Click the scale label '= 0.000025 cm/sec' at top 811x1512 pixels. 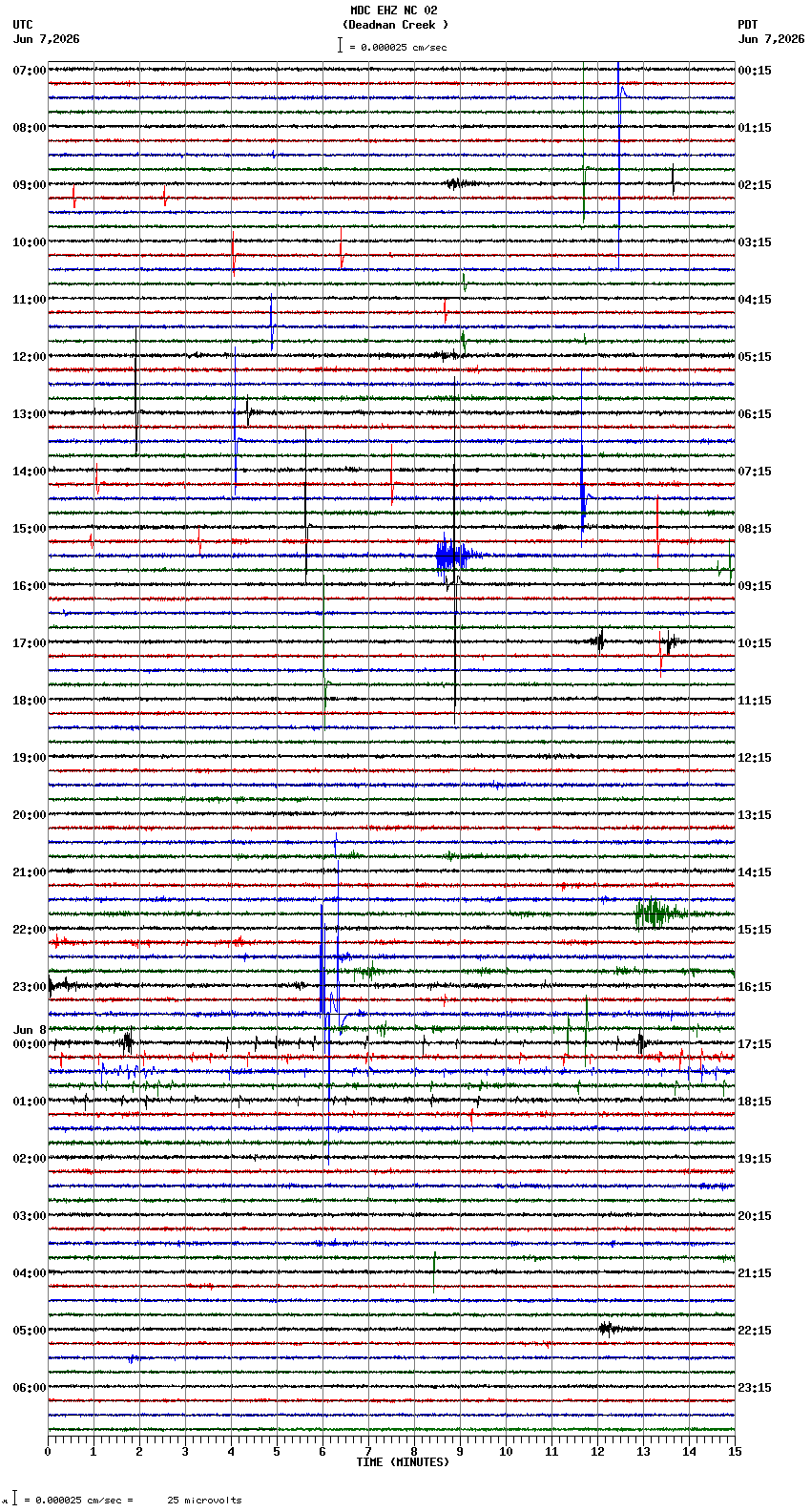(x=398, y=47)
